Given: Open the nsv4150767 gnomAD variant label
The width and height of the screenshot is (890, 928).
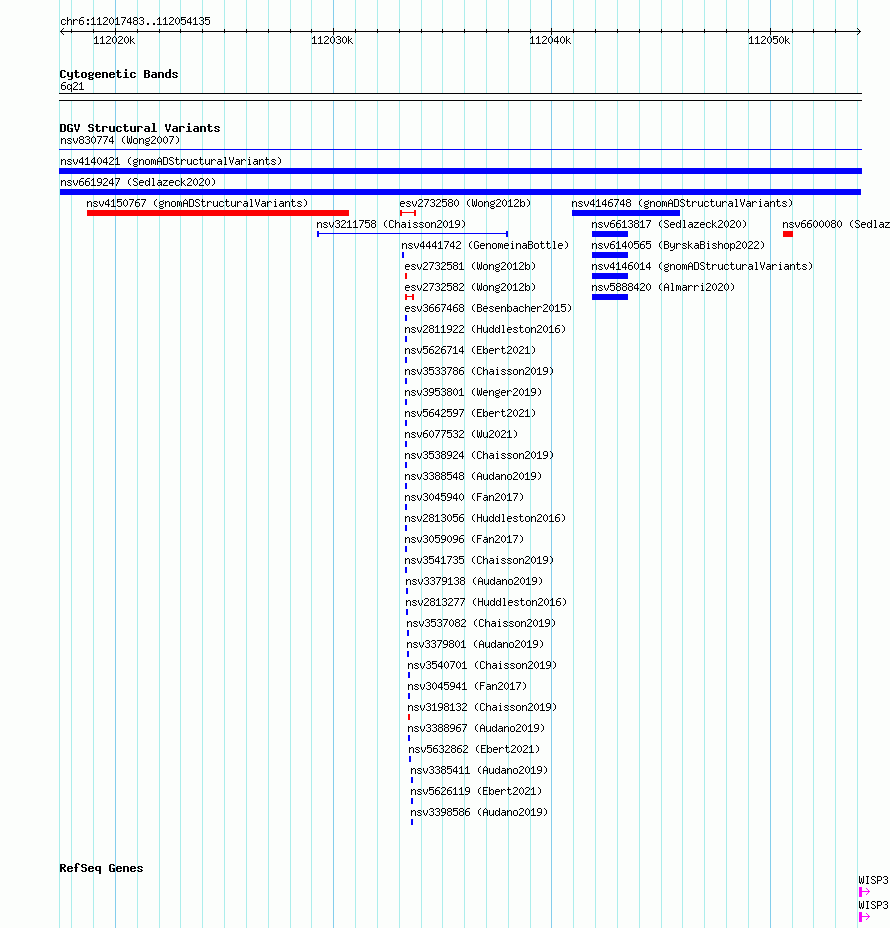Looking at the screenshot, I should coord(197,203).
